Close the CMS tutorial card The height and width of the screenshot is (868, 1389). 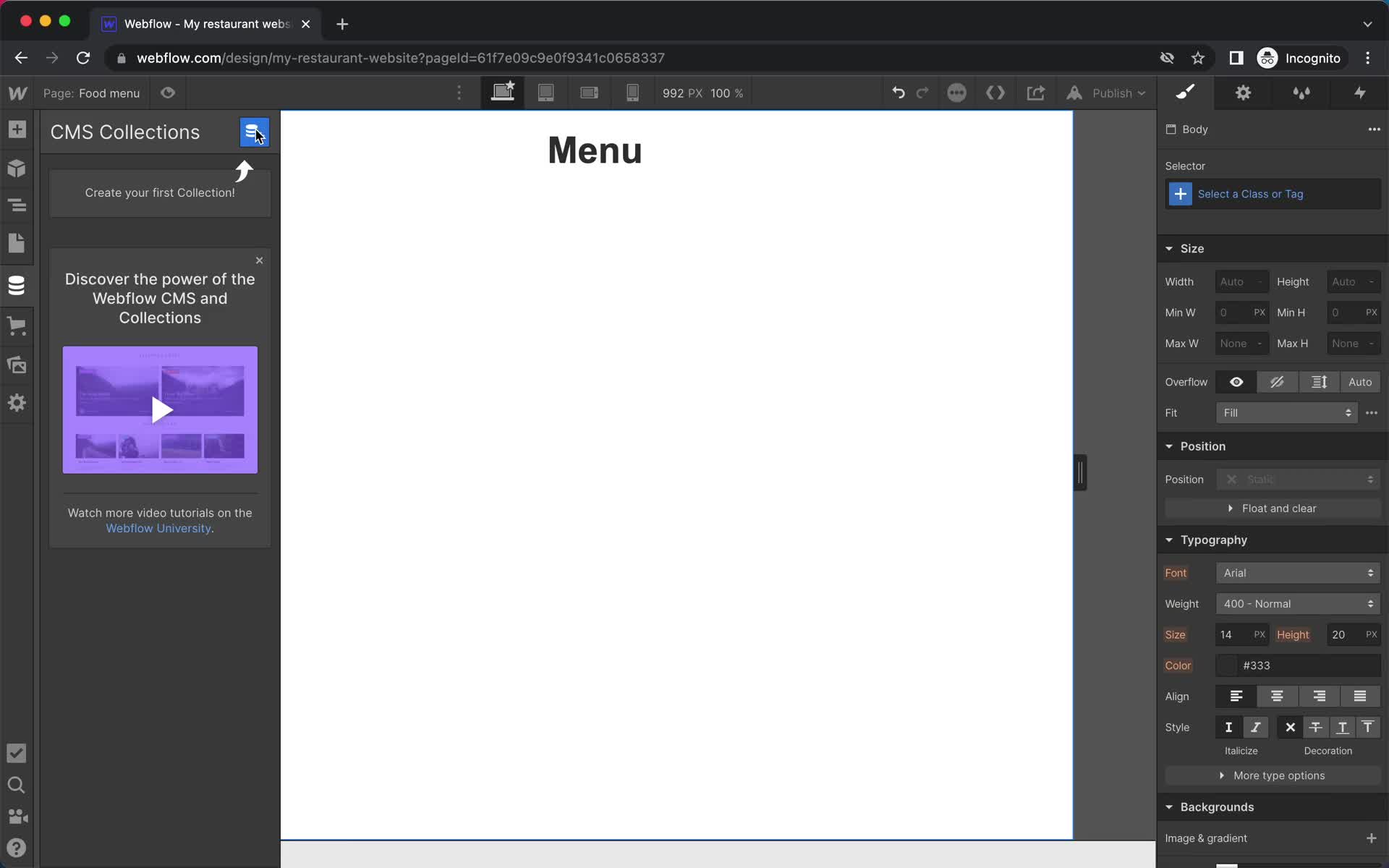(x=259, y=260)
